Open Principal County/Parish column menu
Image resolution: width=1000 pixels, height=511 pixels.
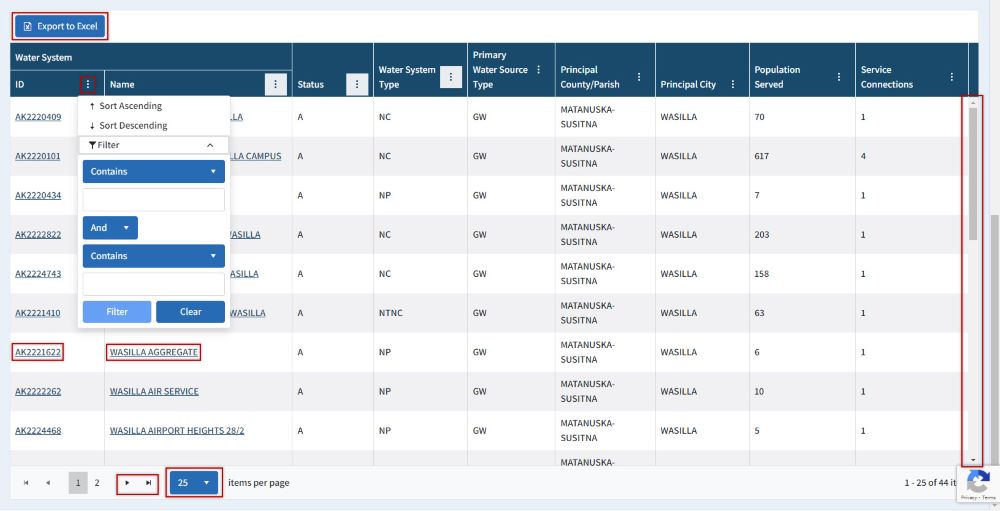[639, 77]
